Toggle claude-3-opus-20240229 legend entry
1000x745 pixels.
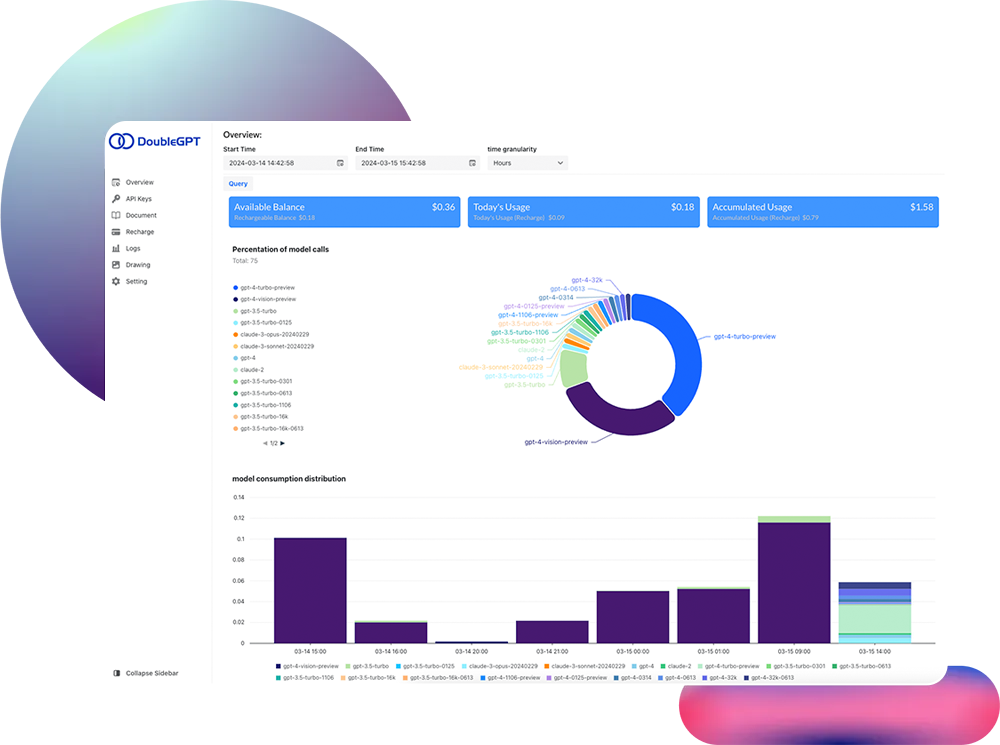275,335
